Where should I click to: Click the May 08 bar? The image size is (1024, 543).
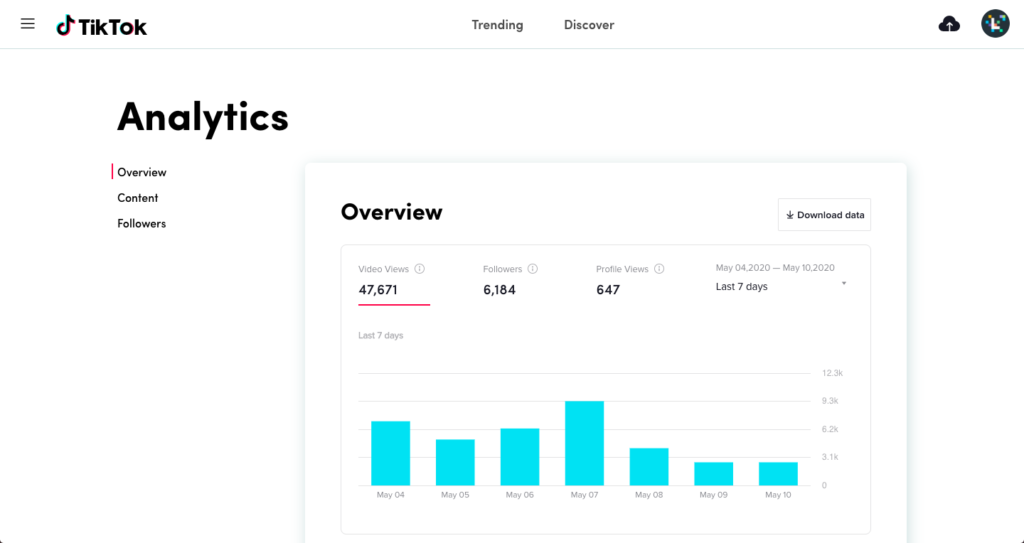(x=649, y=467)
